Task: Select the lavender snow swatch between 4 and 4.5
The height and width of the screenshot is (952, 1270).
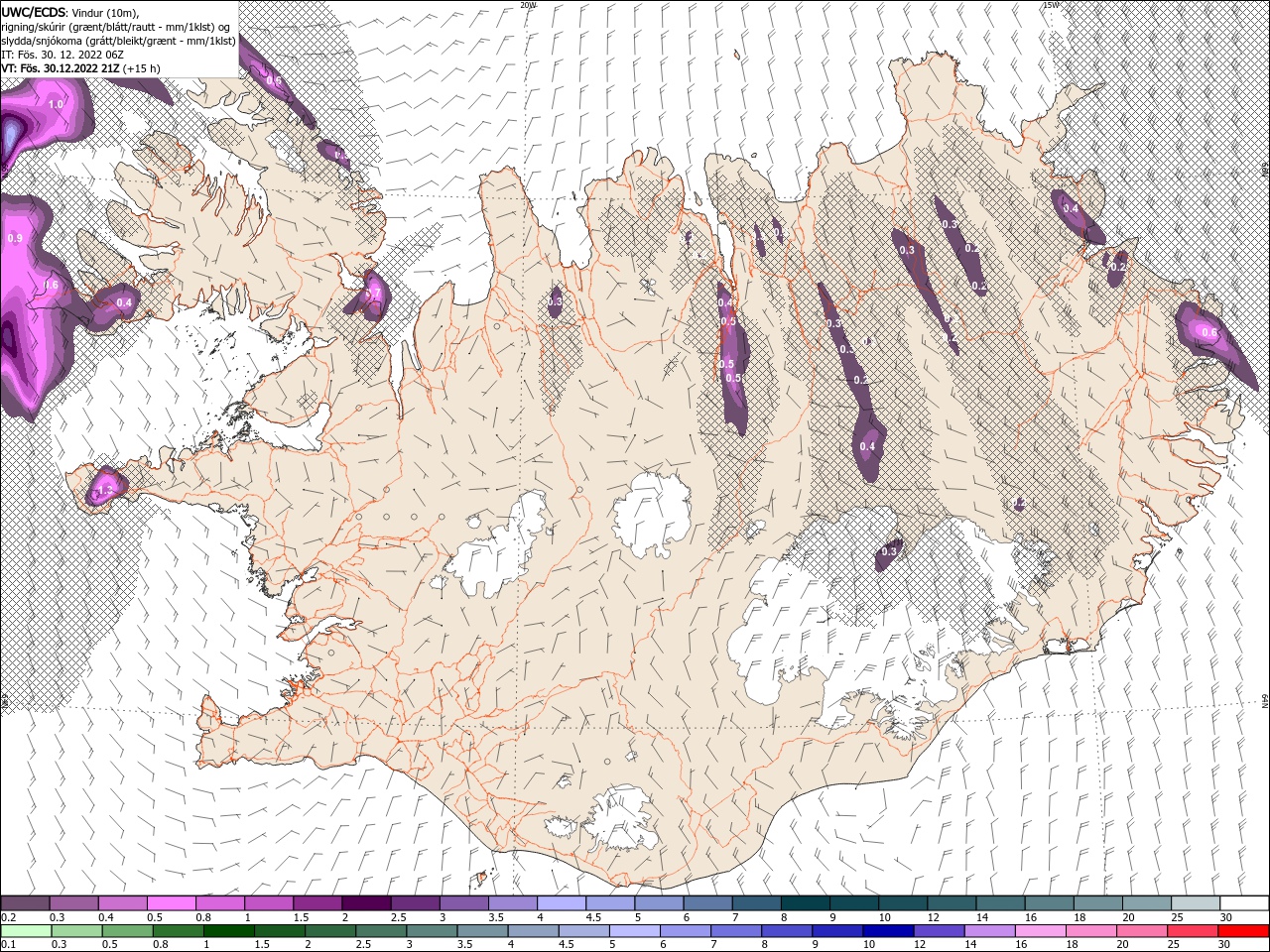Action: [x=561, y=903]
